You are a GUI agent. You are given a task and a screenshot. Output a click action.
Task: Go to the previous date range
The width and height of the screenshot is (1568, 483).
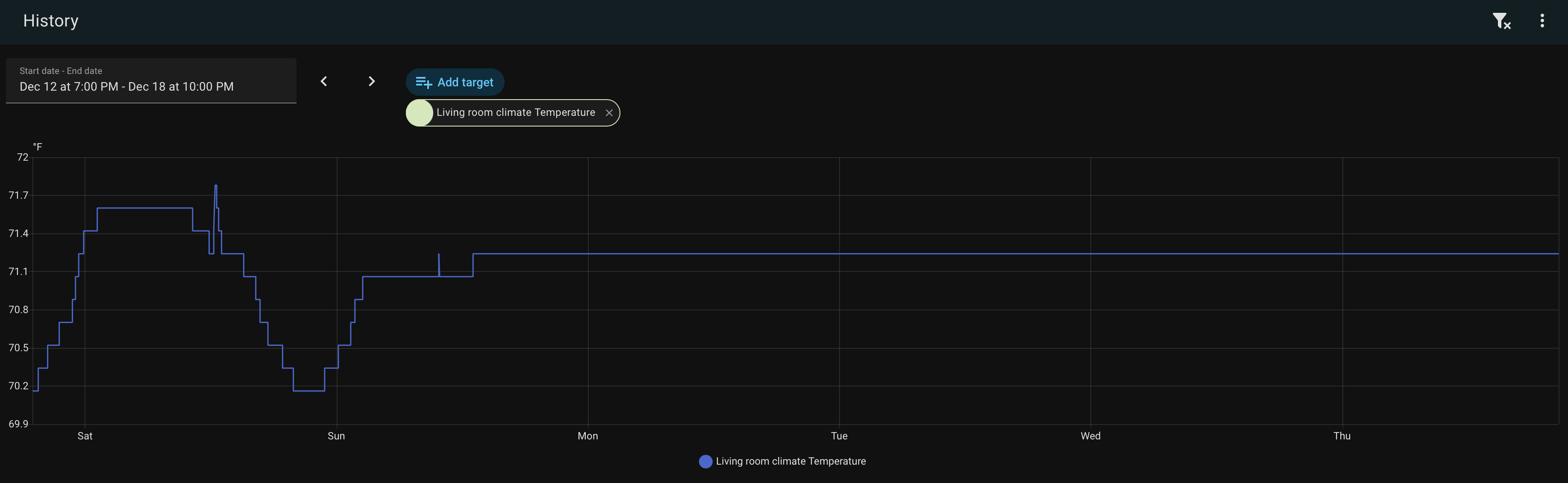(324, 82)
